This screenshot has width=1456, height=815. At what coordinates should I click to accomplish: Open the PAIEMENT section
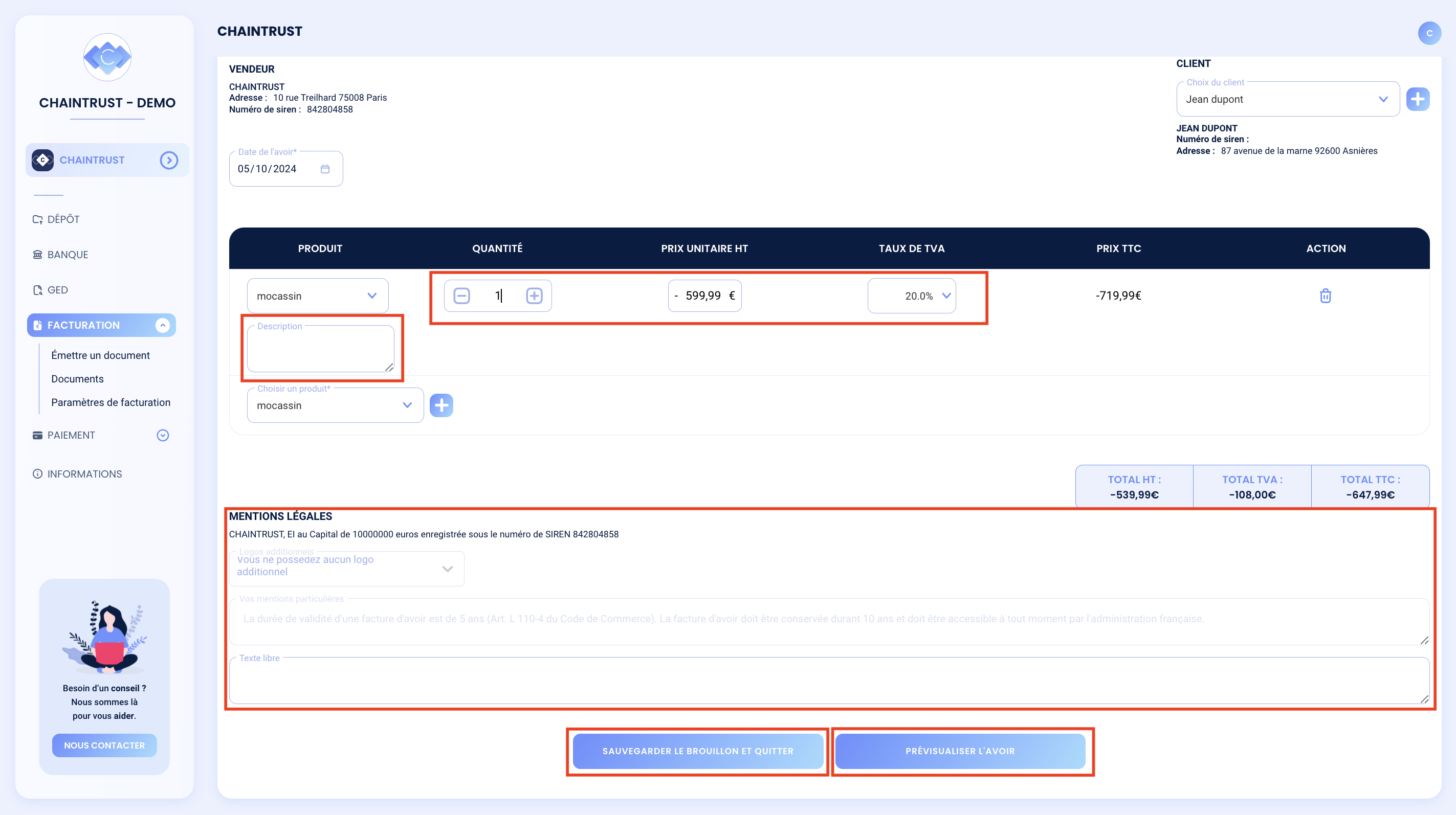71,436
